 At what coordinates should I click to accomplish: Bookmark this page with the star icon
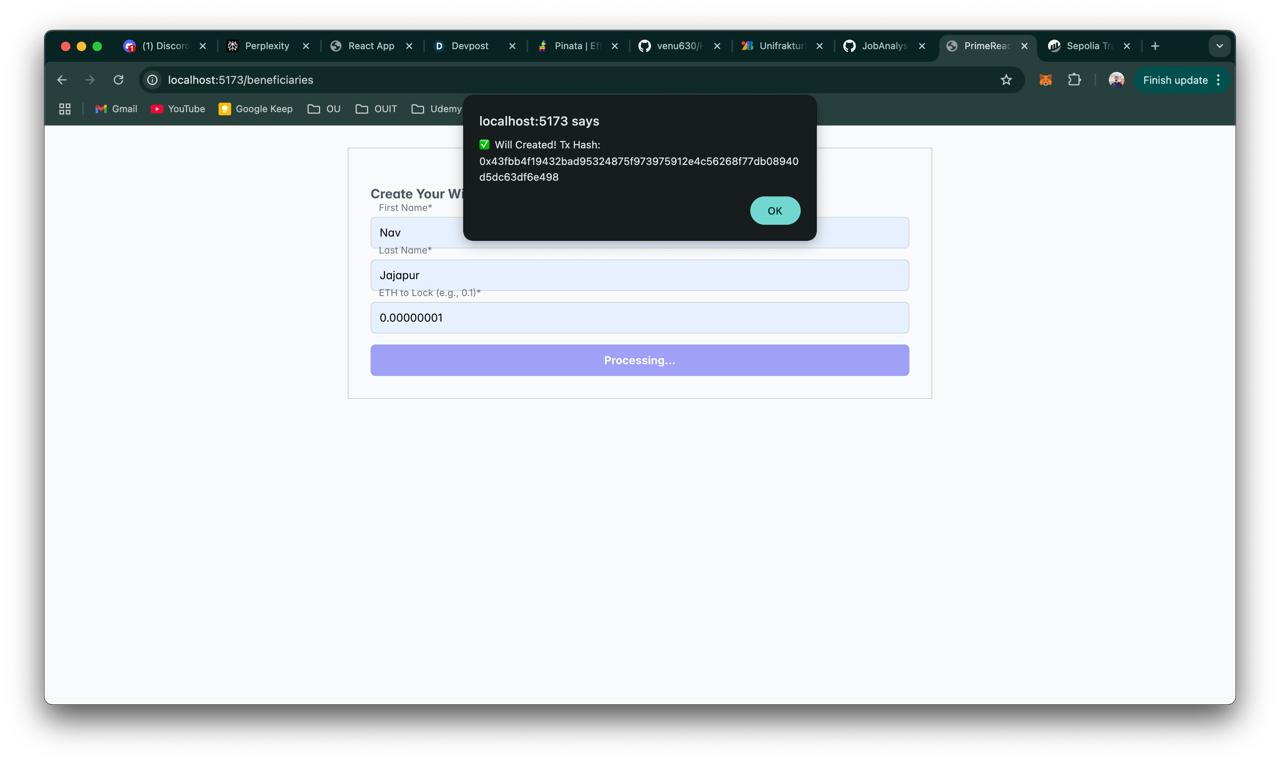[x=1006, y=80]
